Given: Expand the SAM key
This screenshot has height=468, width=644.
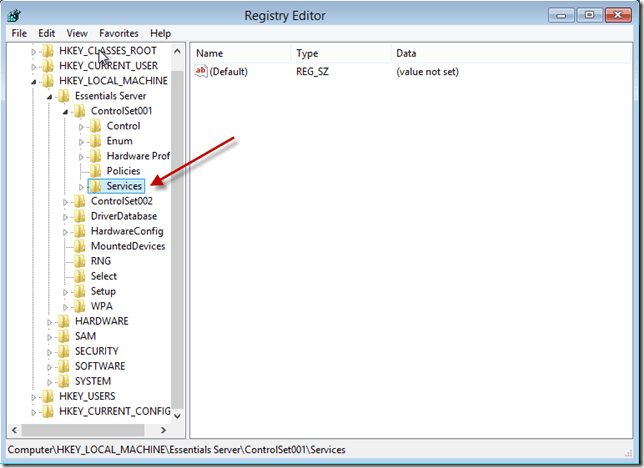Looking at the screenshot, I should click(49, 337).
